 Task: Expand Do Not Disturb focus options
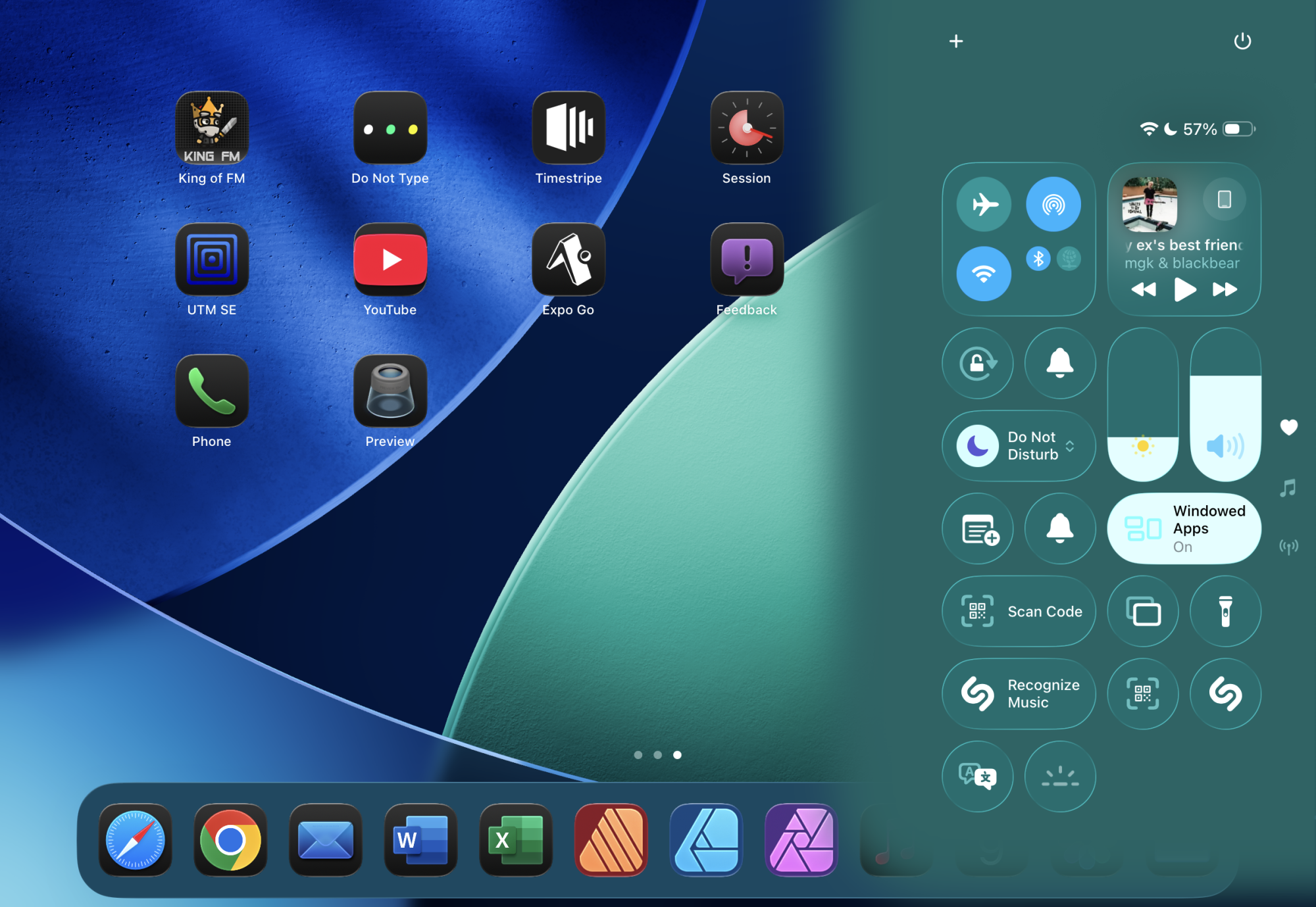point(1070,446)
